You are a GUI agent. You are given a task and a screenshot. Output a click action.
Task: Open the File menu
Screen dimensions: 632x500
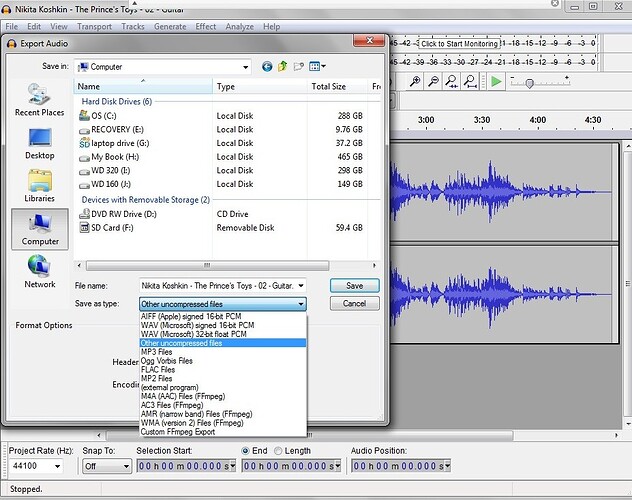pyautogui.click(x=12, y=27)
